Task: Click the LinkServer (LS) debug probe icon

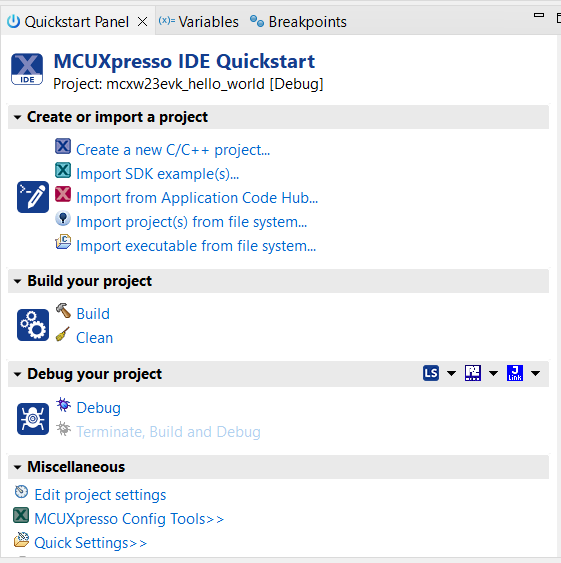Action: click(431, 373)
